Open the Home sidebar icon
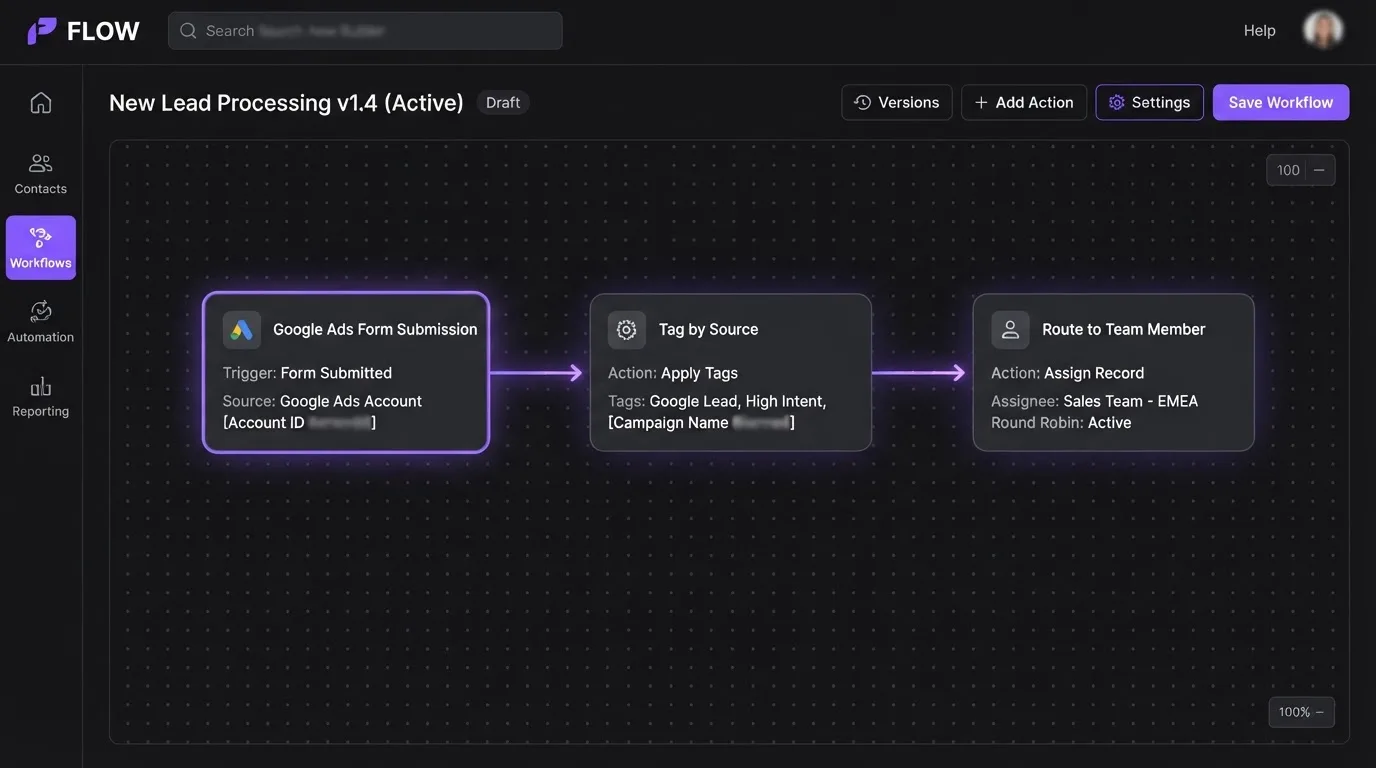This screenshot has width=1376, height=768. tap(41, 103)
